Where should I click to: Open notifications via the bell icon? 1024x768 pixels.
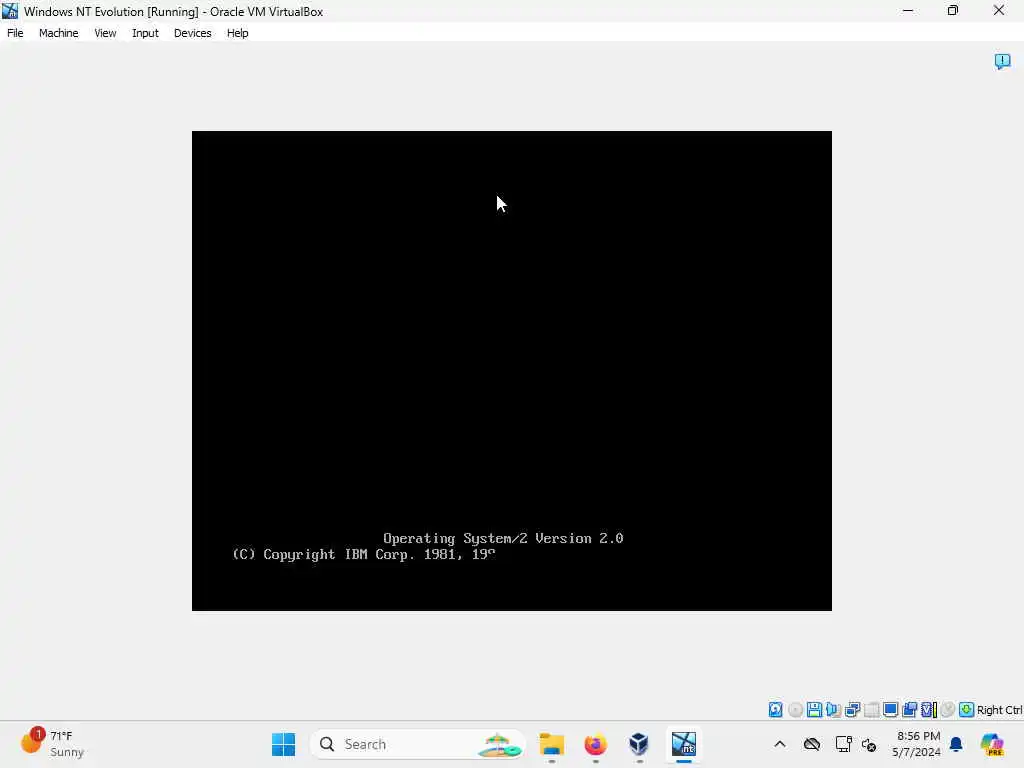click(956, 744)
